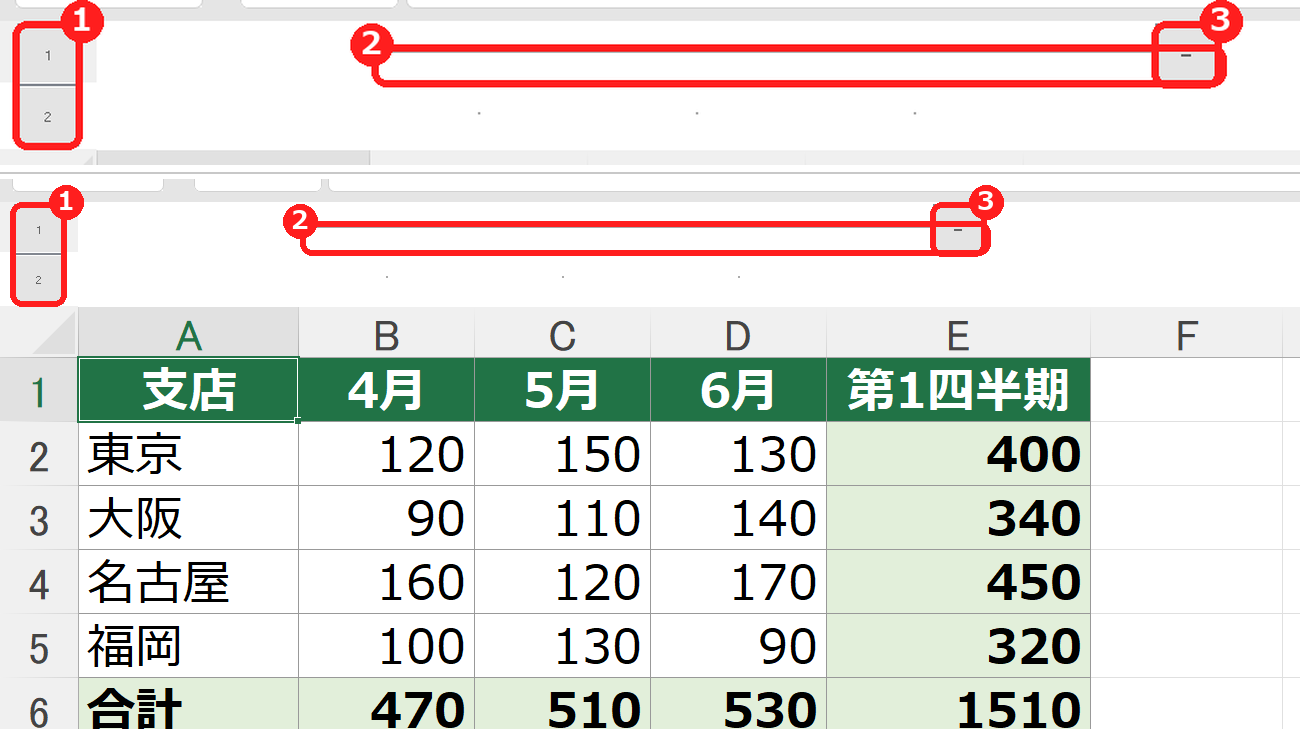Select the 大阪 cell
This screenshot has height=729, width=1300.
pos(188,518)
